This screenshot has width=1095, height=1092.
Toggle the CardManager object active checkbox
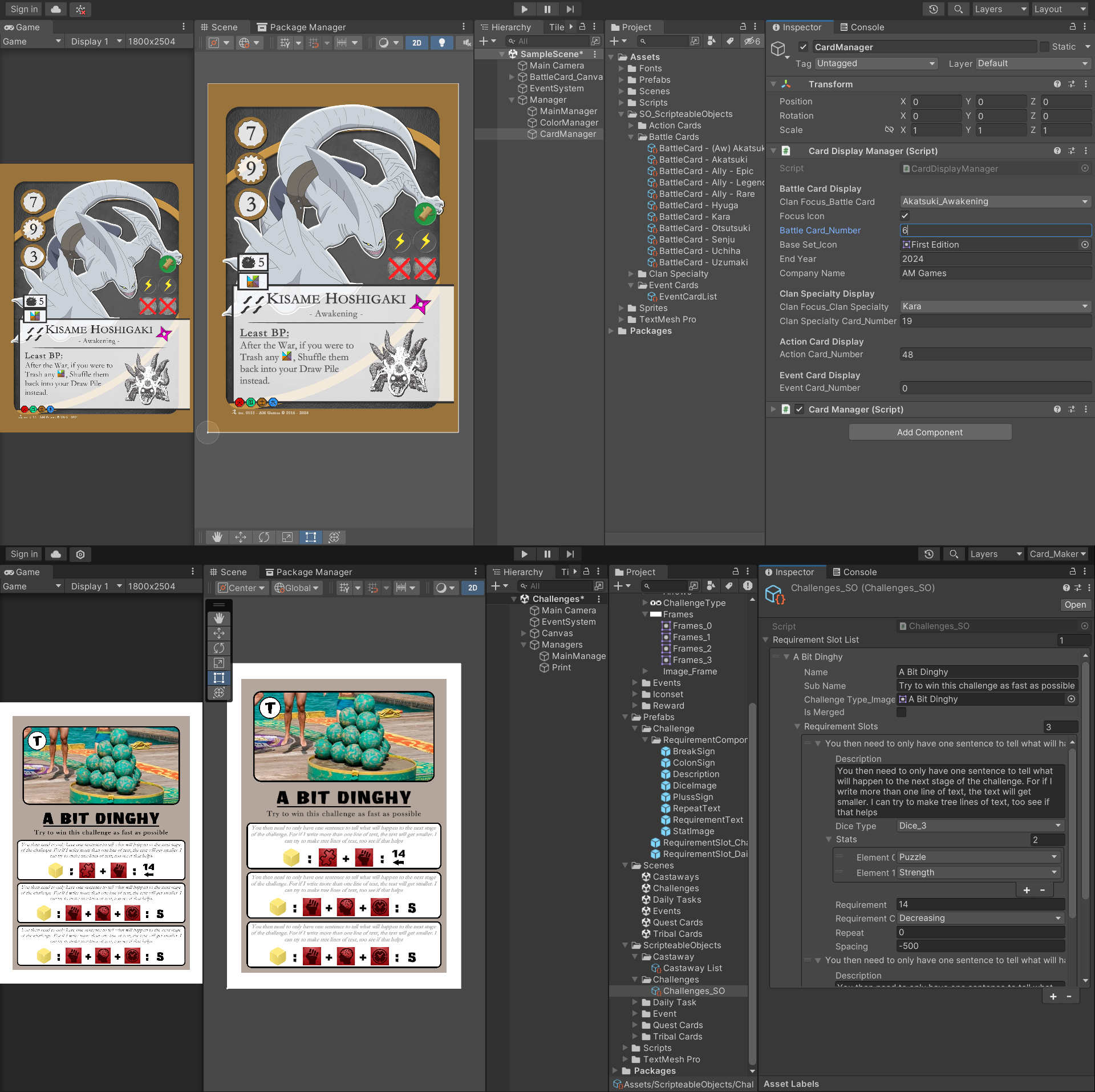pyautogui.click(x=803, y=47)
